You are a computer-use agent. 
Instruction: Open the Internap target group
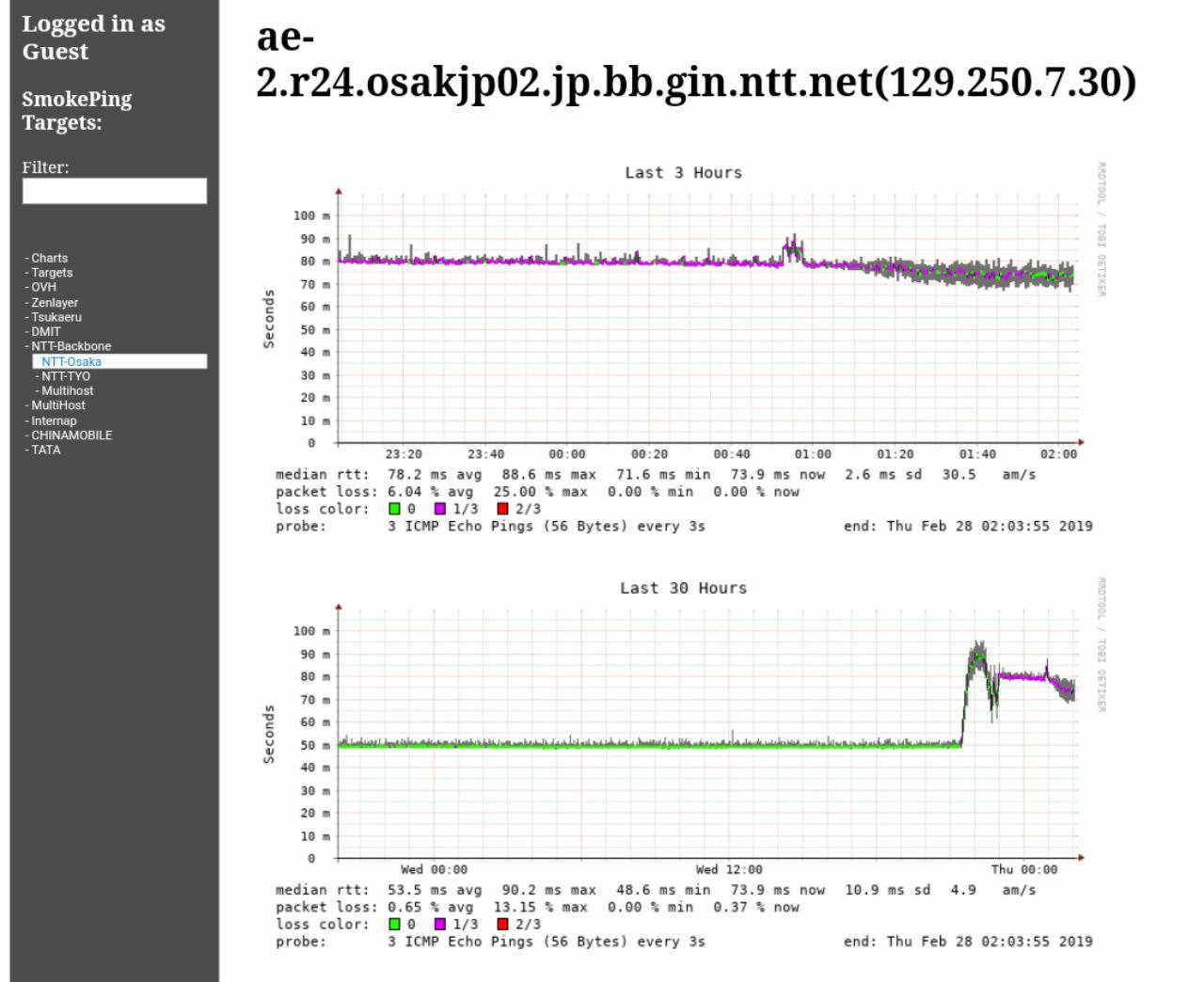(54, 420)
